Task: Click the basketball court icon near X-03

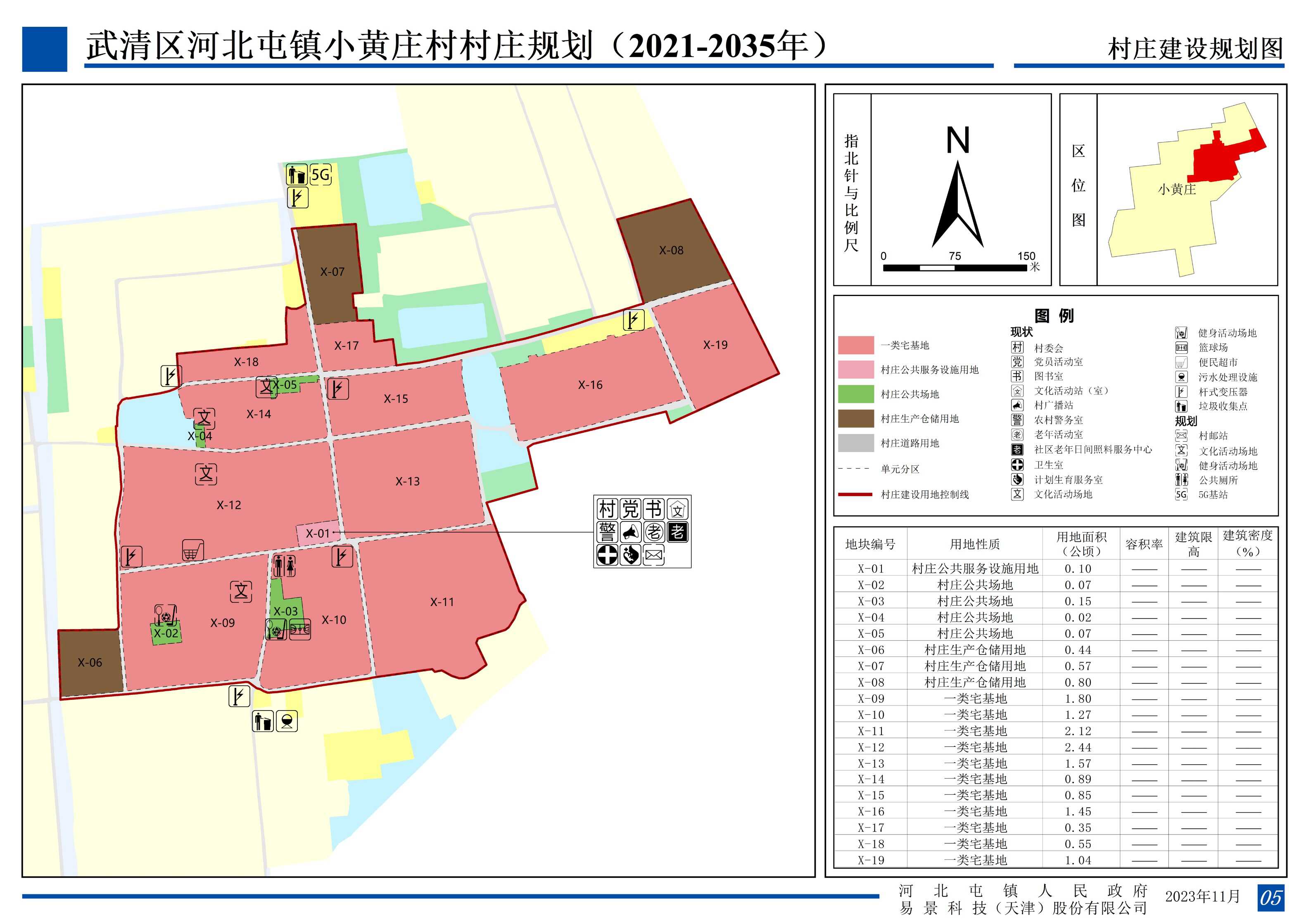Action: (x=300, y=629)
